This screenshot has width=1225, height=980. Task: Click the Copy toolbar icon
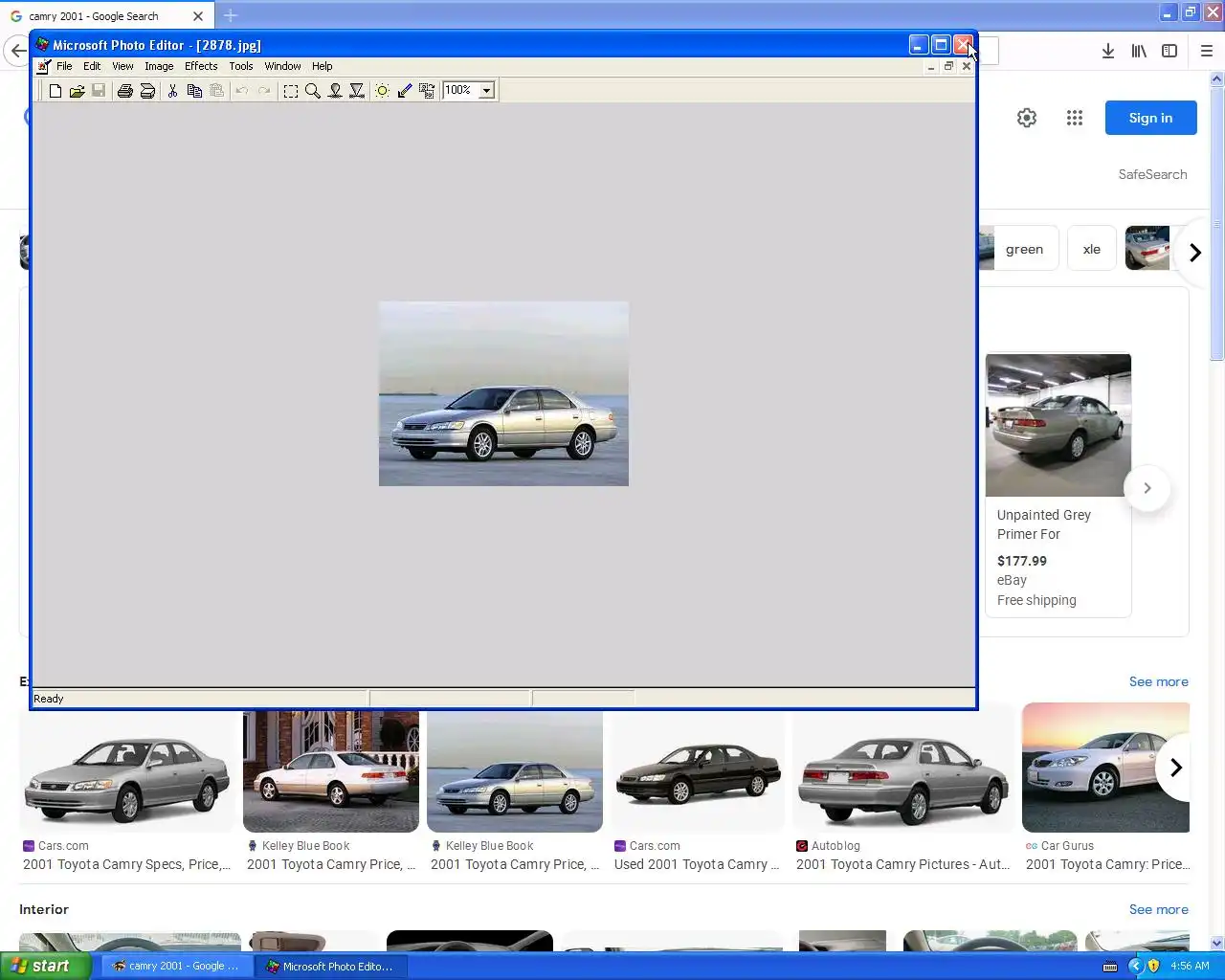(194, 91)
